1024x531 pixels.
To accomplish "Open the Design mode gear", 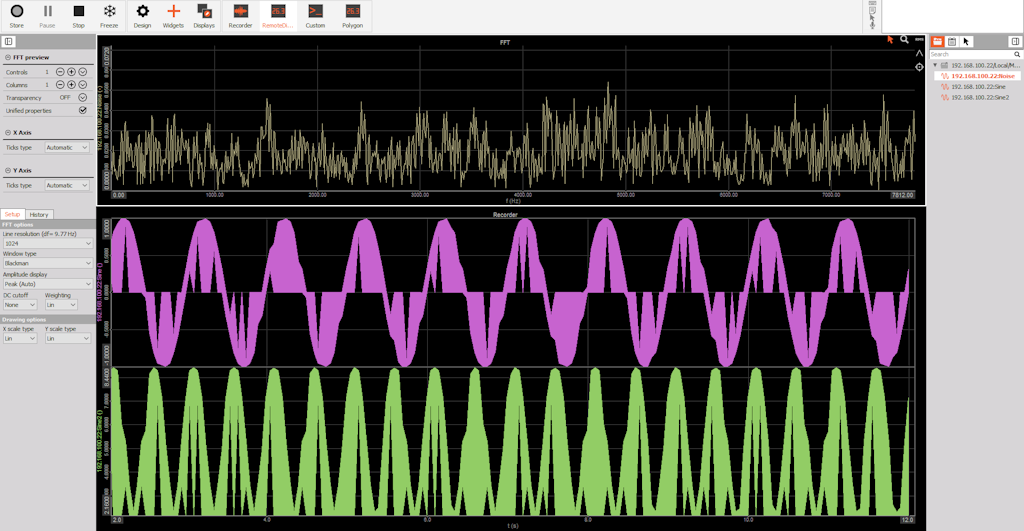I will [142, 16].
